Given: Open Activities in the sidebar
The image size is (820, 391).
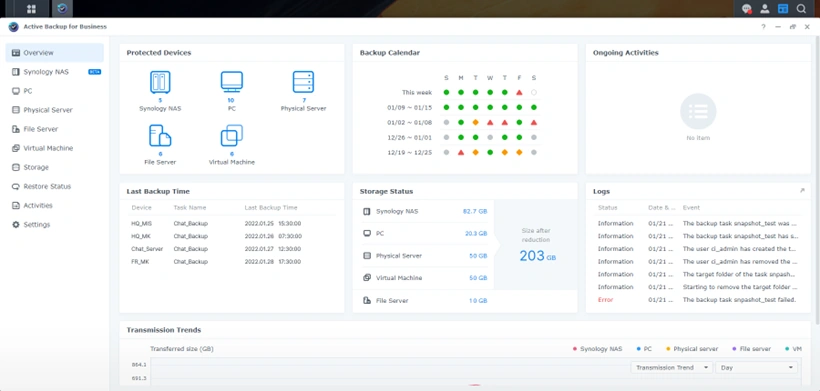Looking at the screenshot, I should point(54,205).
